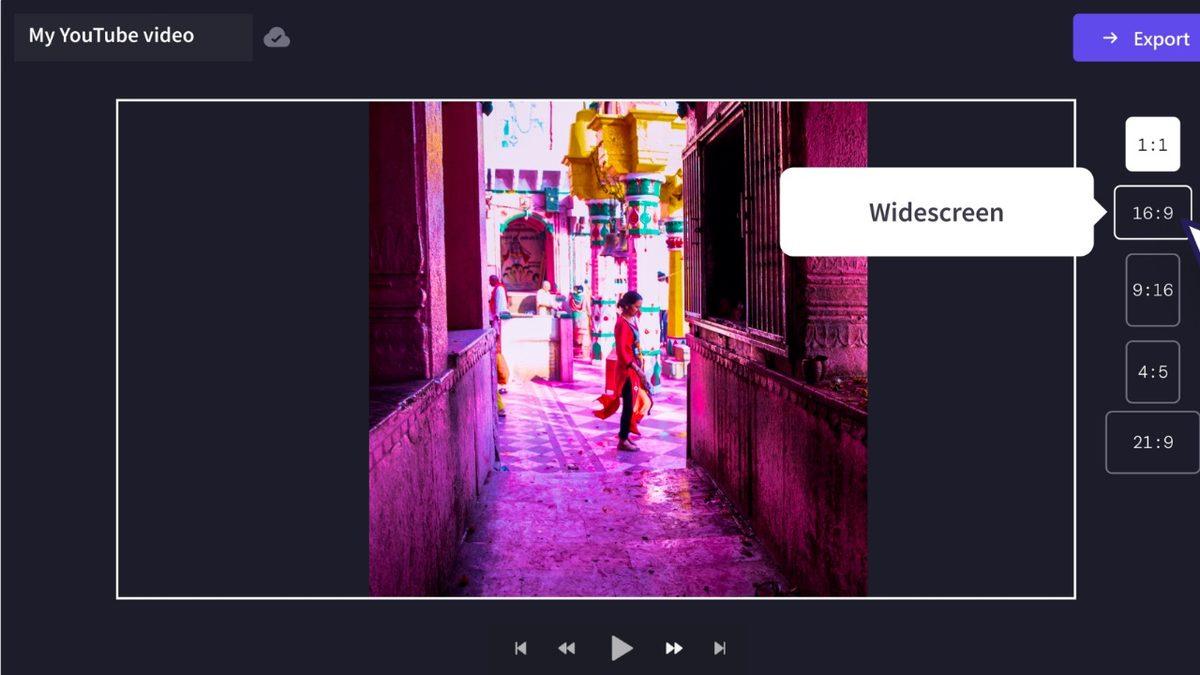The width and height of the screenshot is (1200, 675).
Task: Set the 21:9 cinematic aspect ratio
Action: pyautogui.click(x=1152, y=442)
